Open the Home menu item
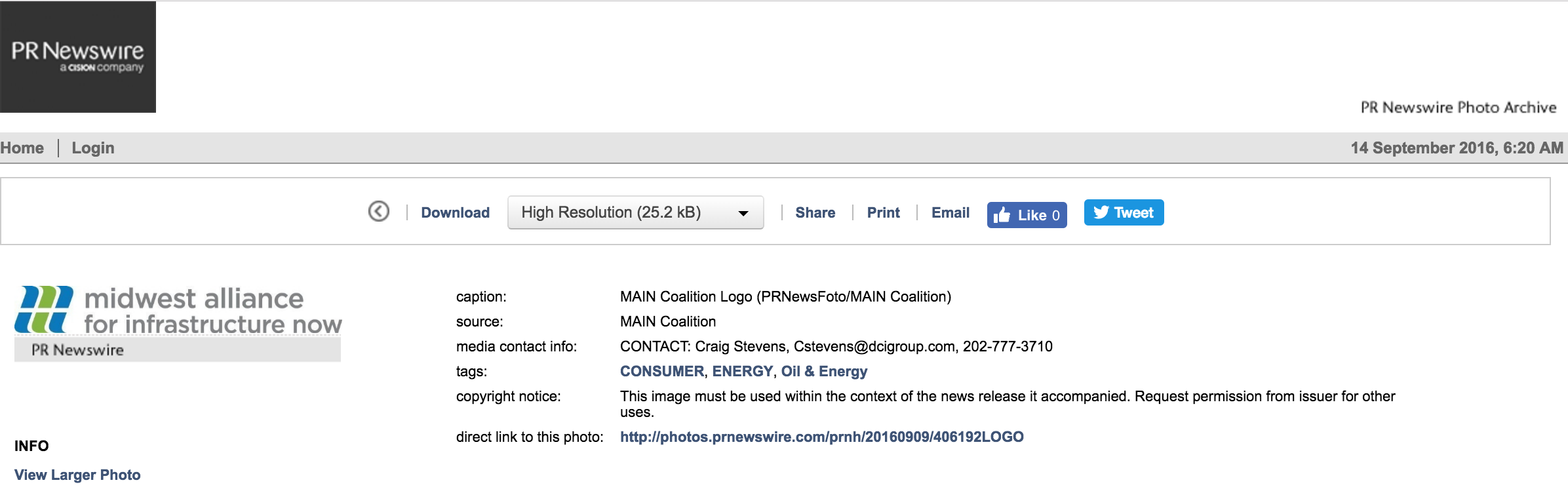 coord(22,148)
